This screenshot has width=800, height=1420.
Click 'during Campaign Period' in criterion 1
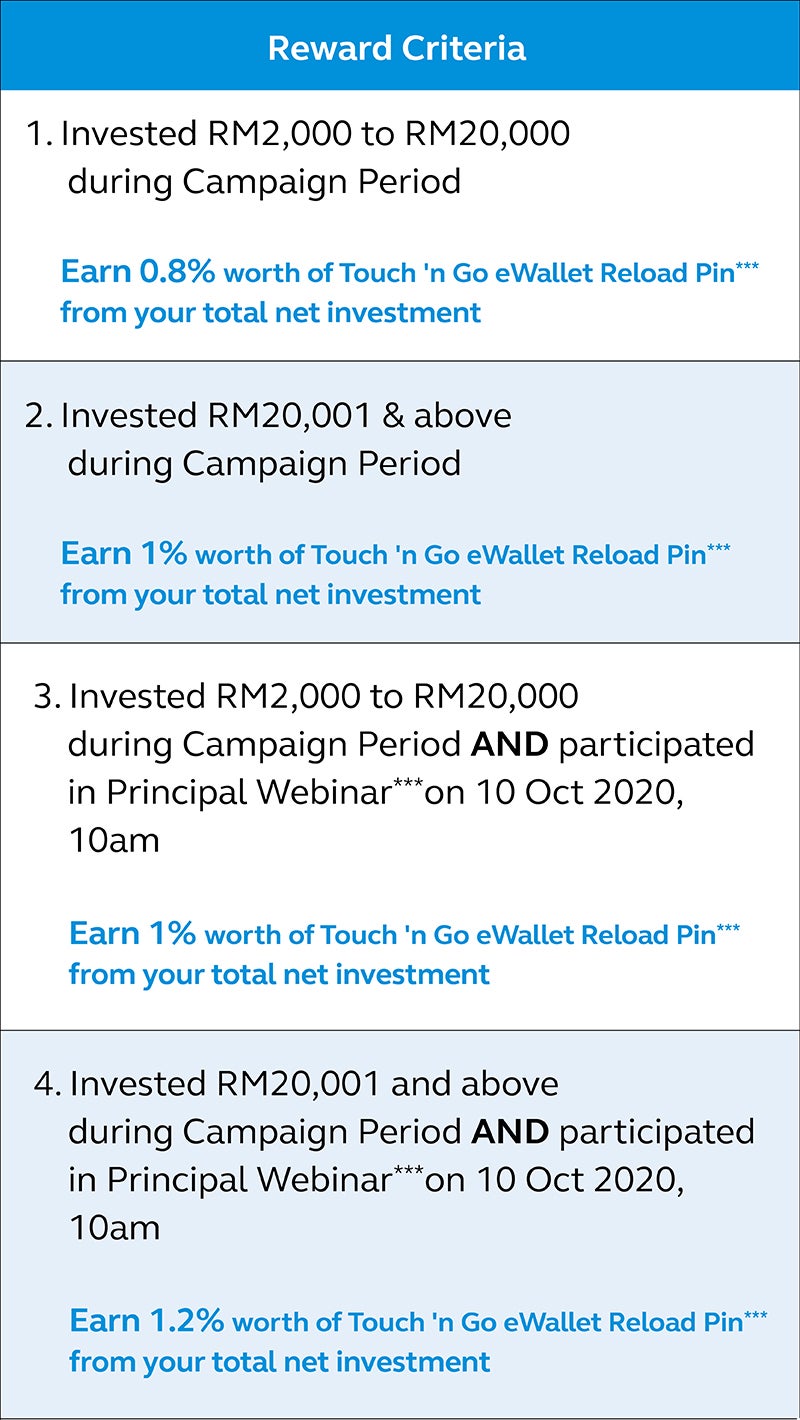(x=264, y=182)
